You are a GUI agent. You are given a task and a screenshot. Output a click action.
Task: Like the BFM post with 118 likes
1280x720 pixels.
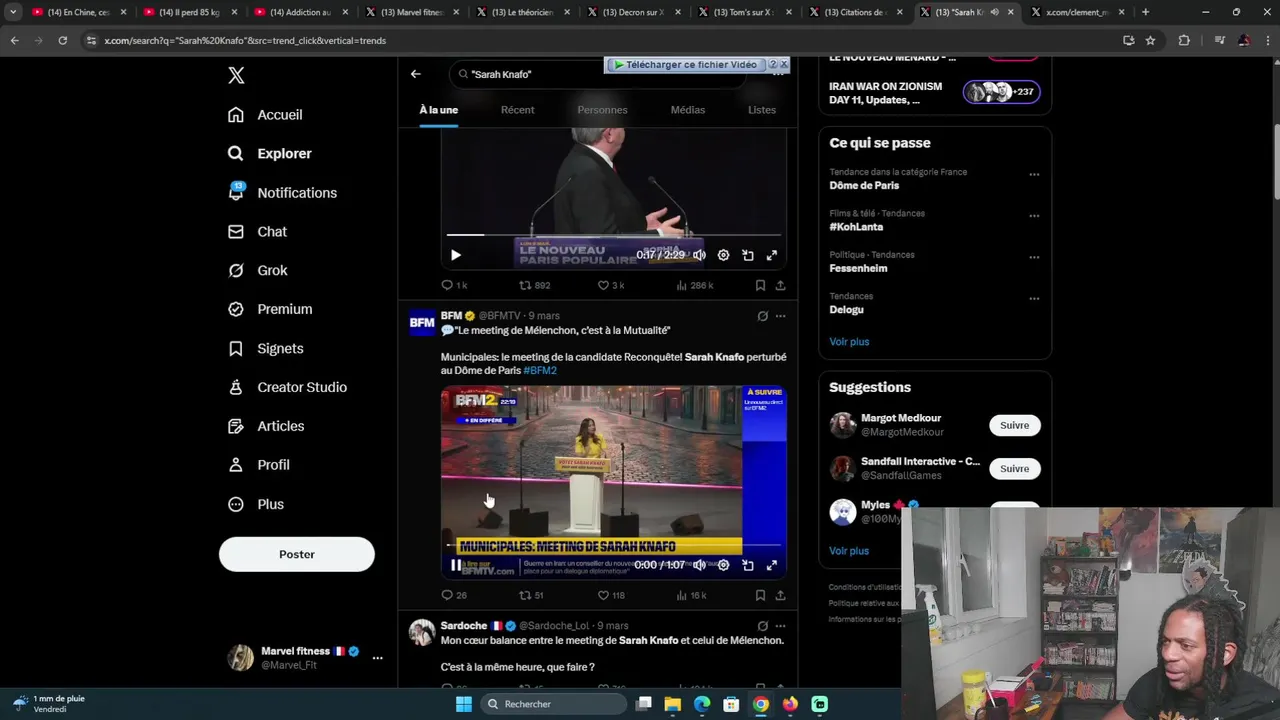point(611,595)
